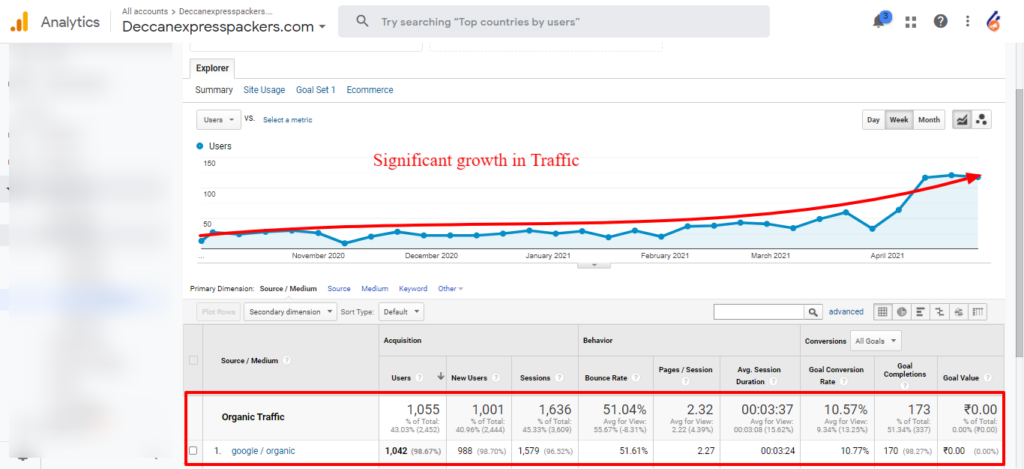Open the Deccanexpresspackers.com account selector

(x=224, y=27)
